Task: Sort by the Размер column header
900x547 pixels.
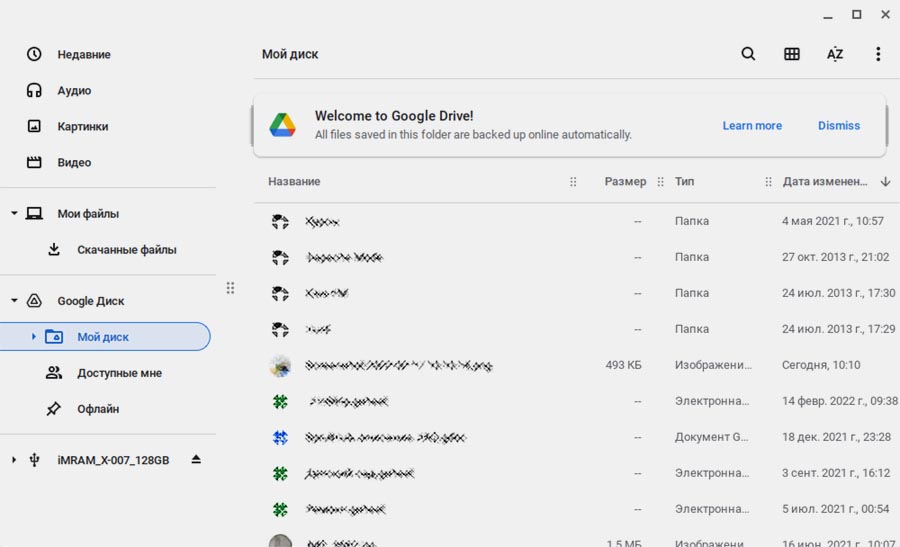Action: coord(625,181)
